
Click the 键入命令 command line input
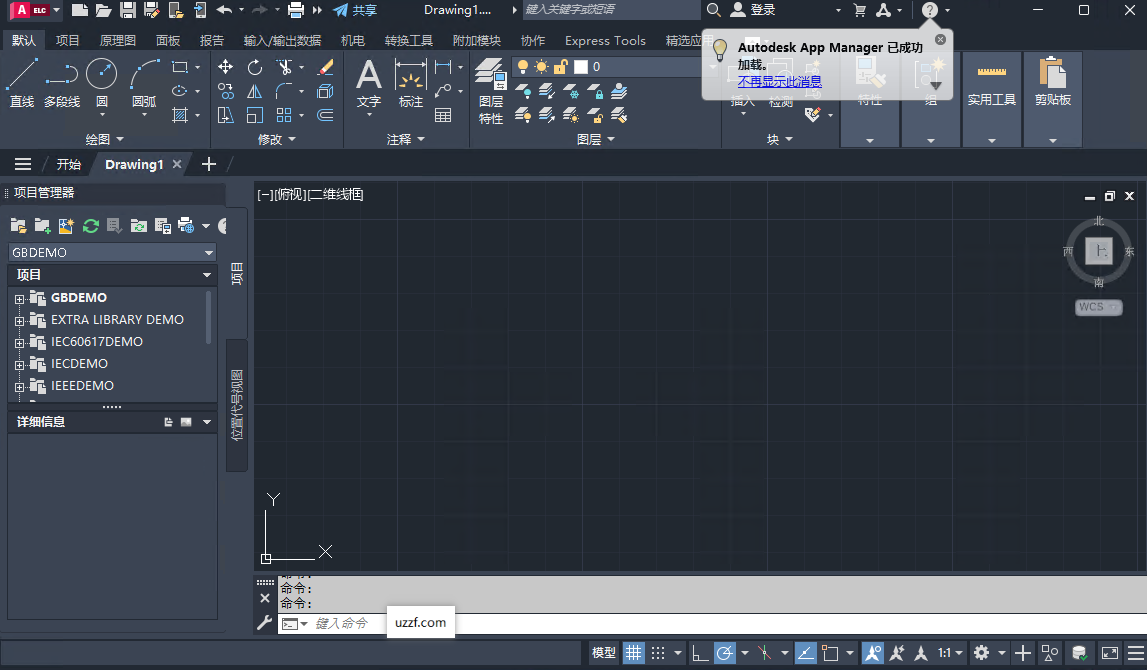[x=340, y=622]
